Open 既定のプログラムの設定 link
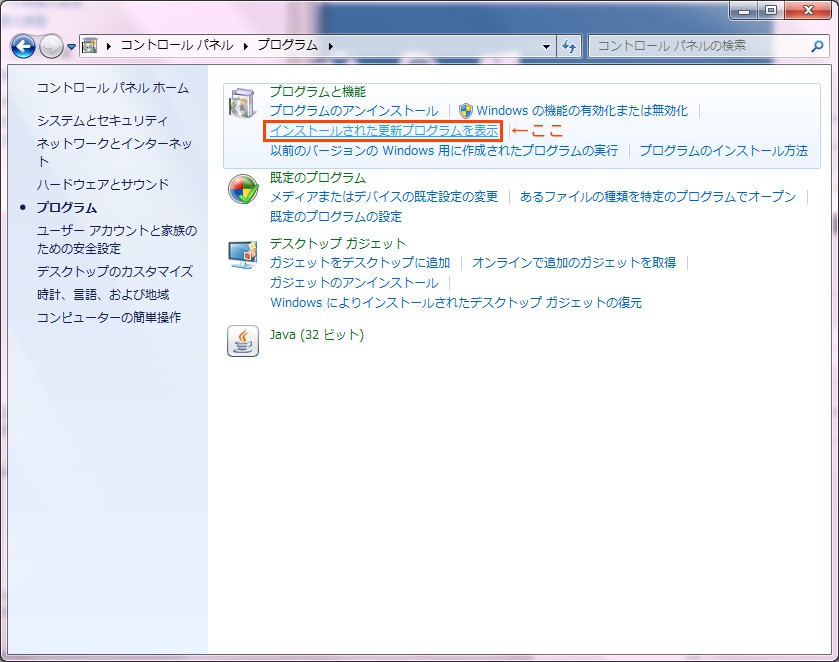This screenshot has height=662, width=839. point(336,217)
